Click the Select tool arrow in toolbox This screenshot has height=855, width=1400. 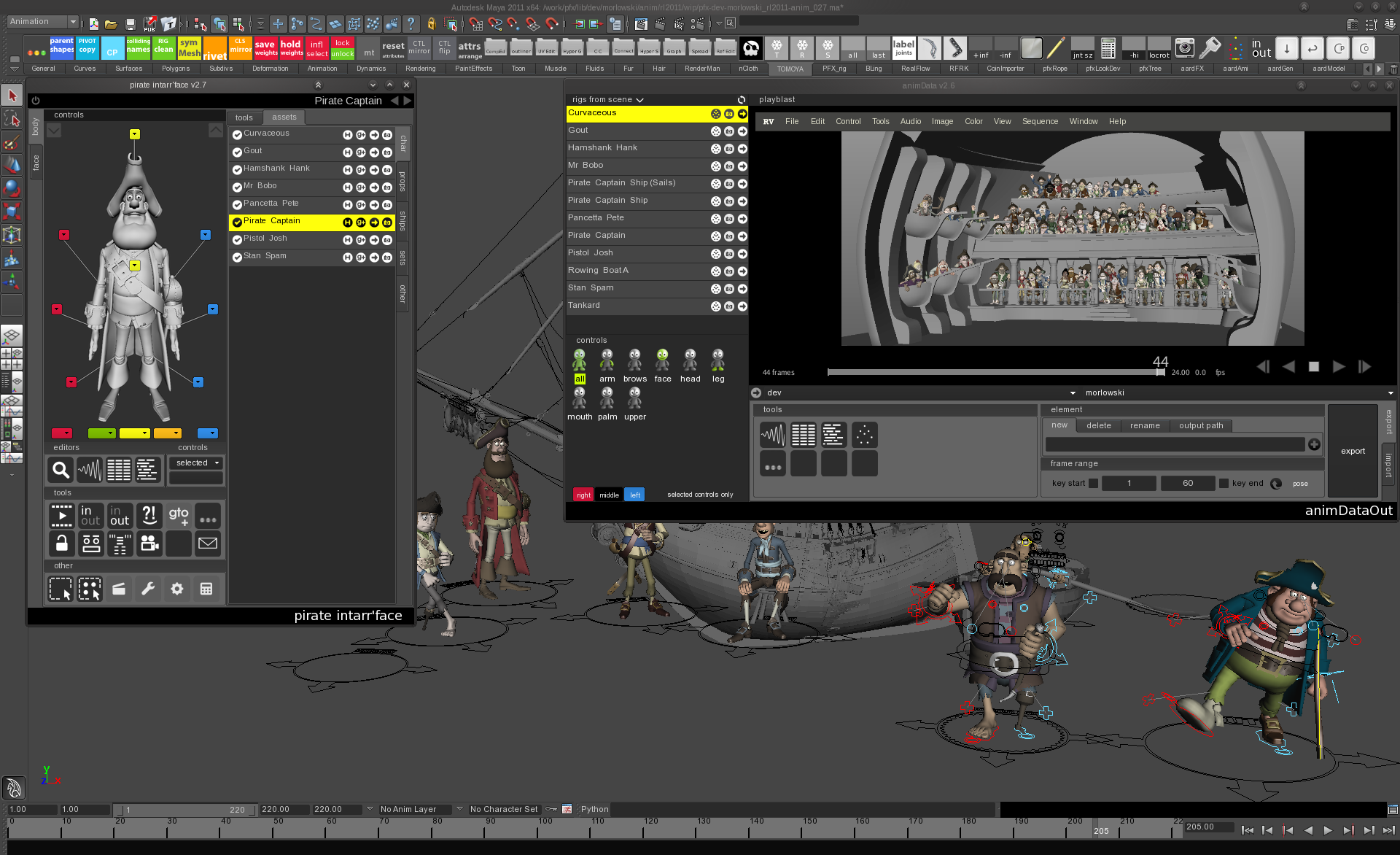[x=12, y=95]
